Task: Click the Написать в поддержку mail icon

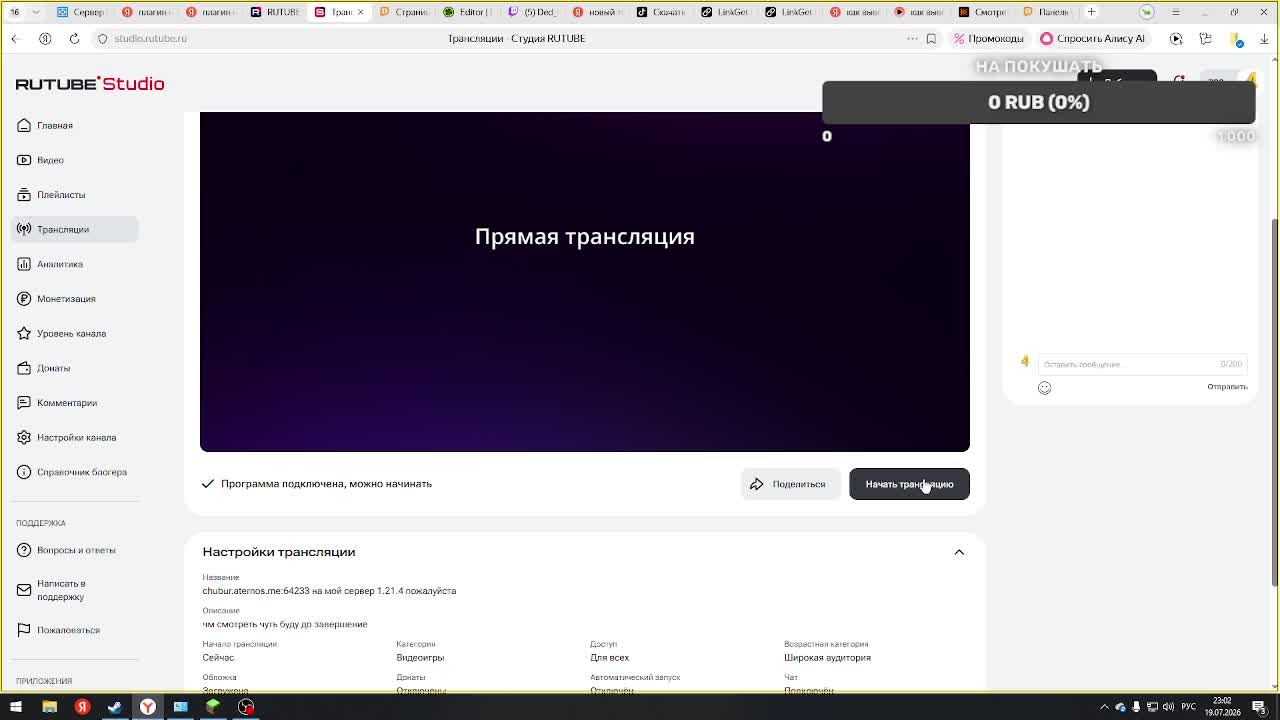Action: click(x=24, y=590)
